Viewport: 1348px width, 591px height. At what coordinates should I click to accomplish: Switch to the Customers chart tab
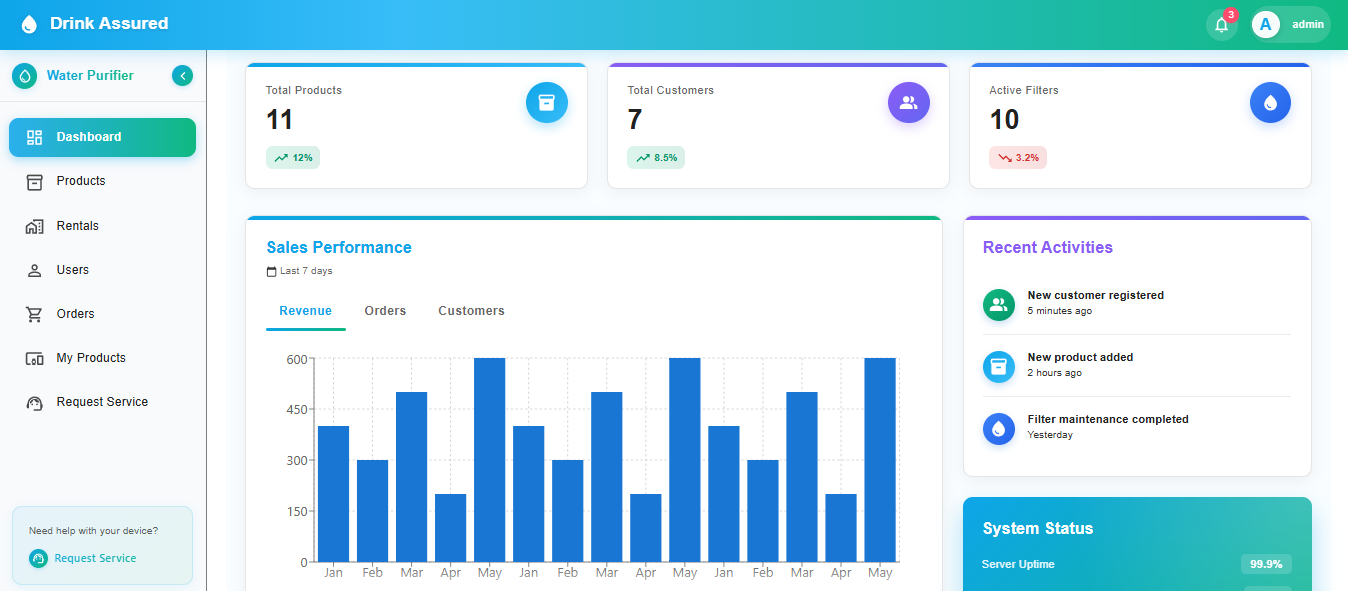click(471, 311)
